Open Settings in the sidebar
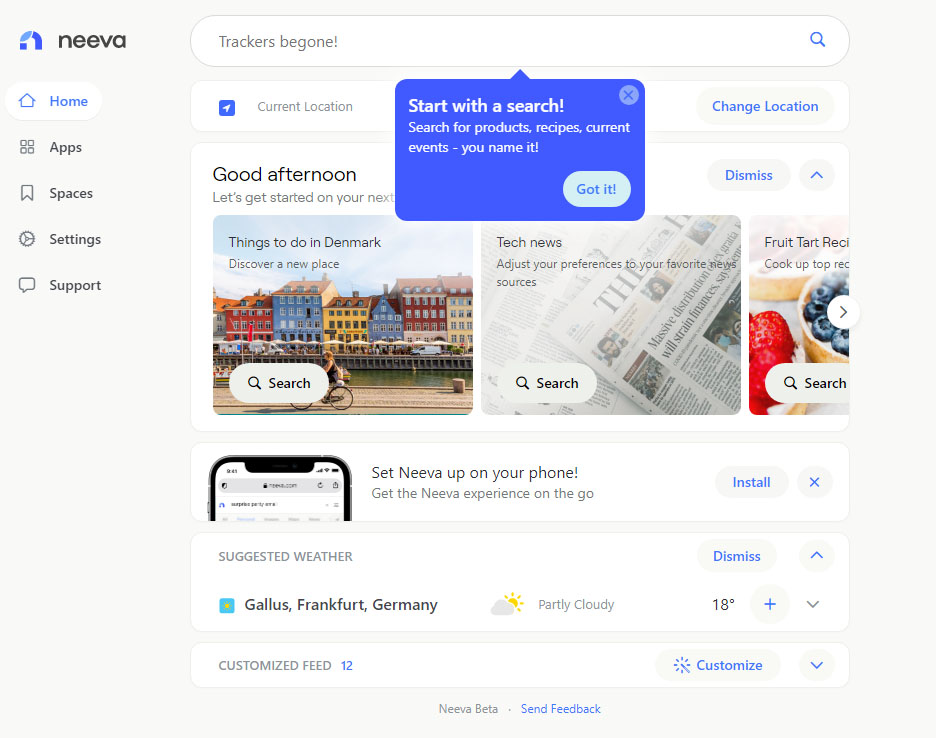 [x=60, y=239]
